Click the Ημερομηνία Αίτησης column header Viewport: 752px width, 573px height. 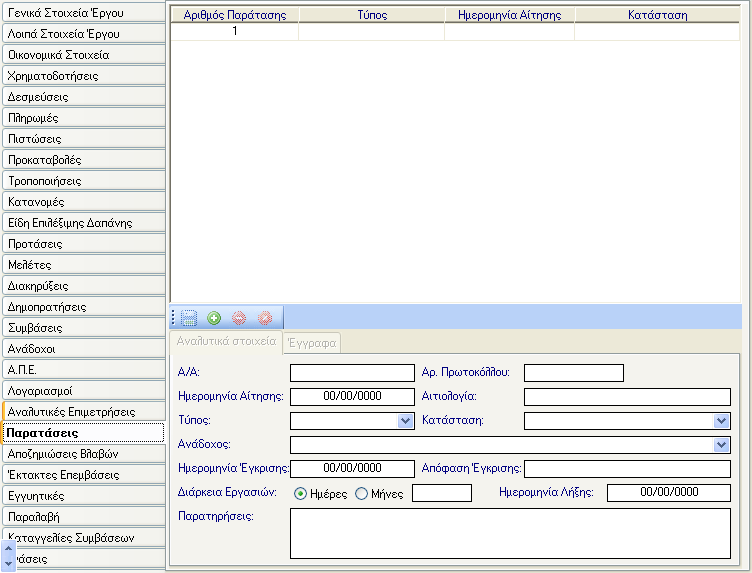coord(510,15)
